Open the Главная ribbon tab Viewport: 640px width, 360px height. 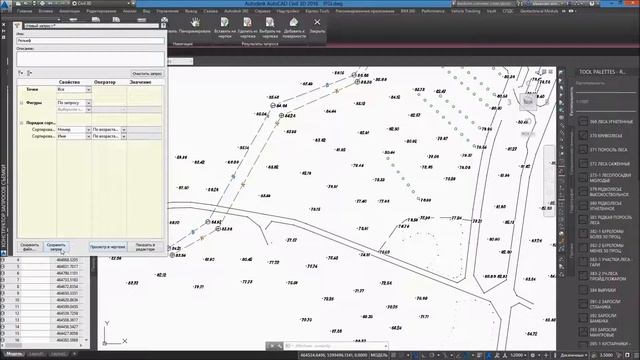[x=24, y=11]
